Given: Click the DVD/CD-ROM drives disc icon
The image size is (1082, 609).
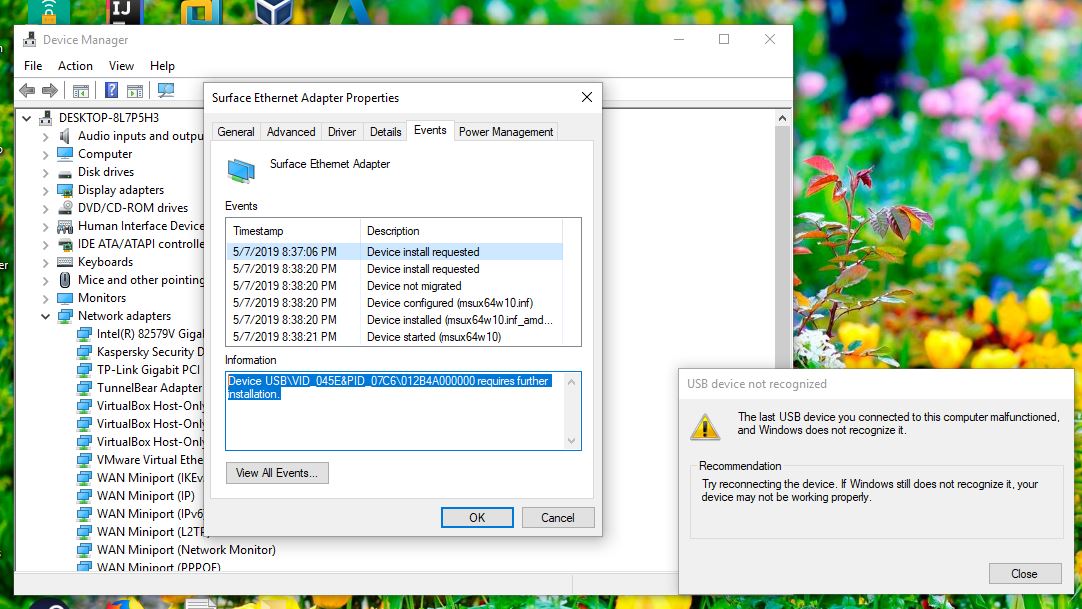Looking at the screenshot, I should pos(65,208).
